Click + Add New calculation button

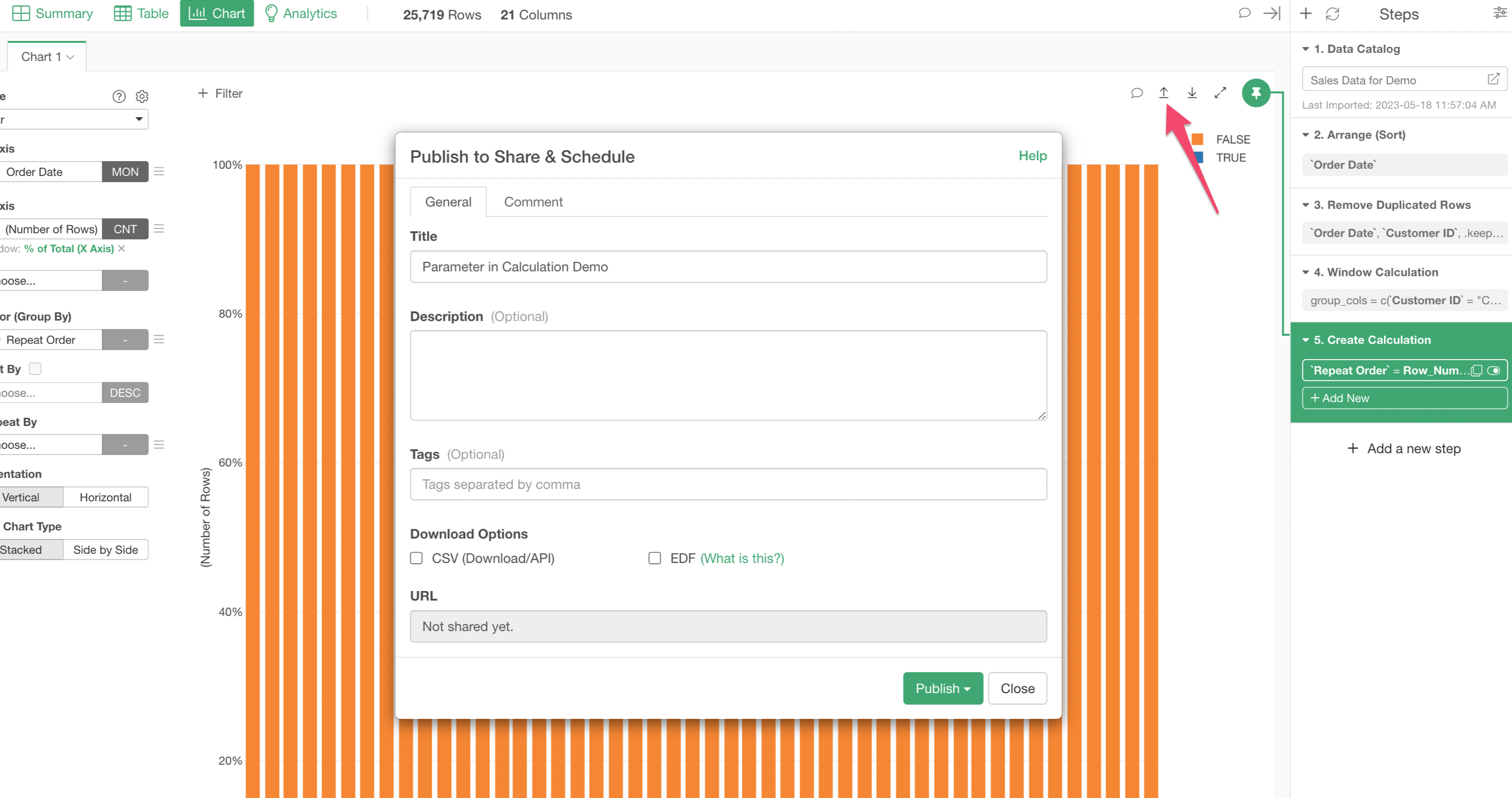click(x=1405, y=398)
